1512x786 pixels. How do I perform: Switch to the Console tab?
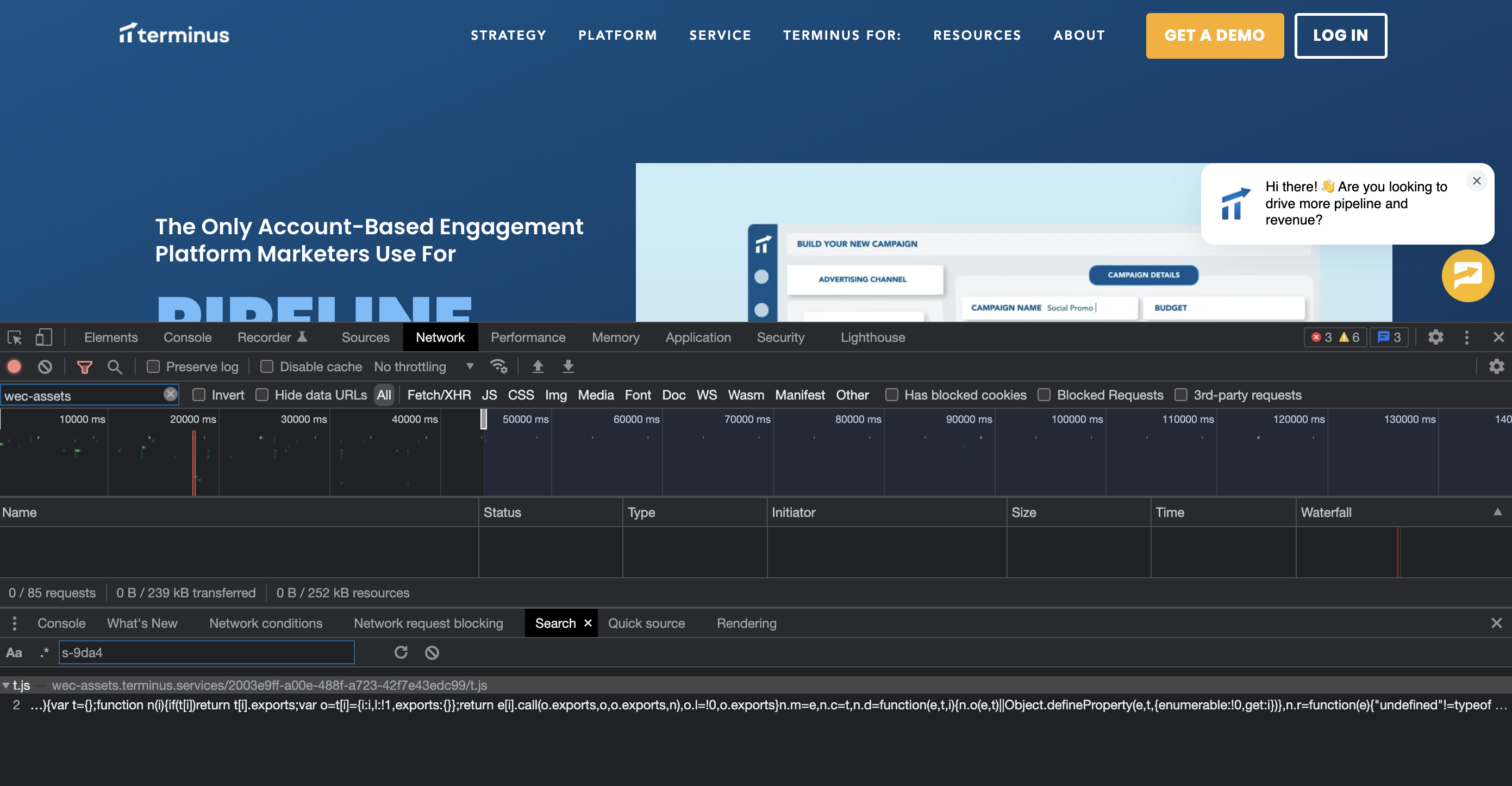188,338
